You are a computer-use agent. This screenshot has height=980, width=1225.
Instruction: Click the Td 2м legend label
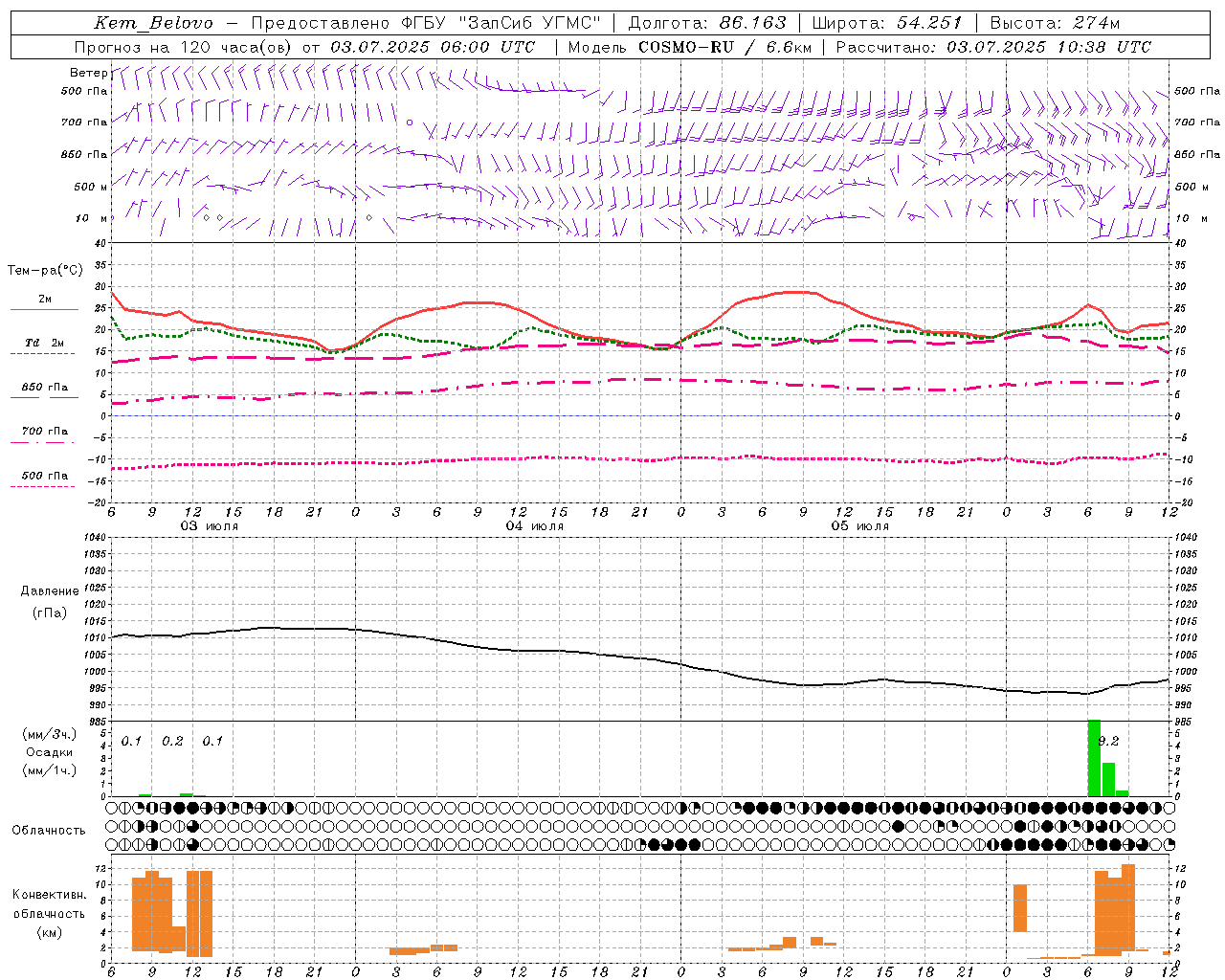(44, 343)
